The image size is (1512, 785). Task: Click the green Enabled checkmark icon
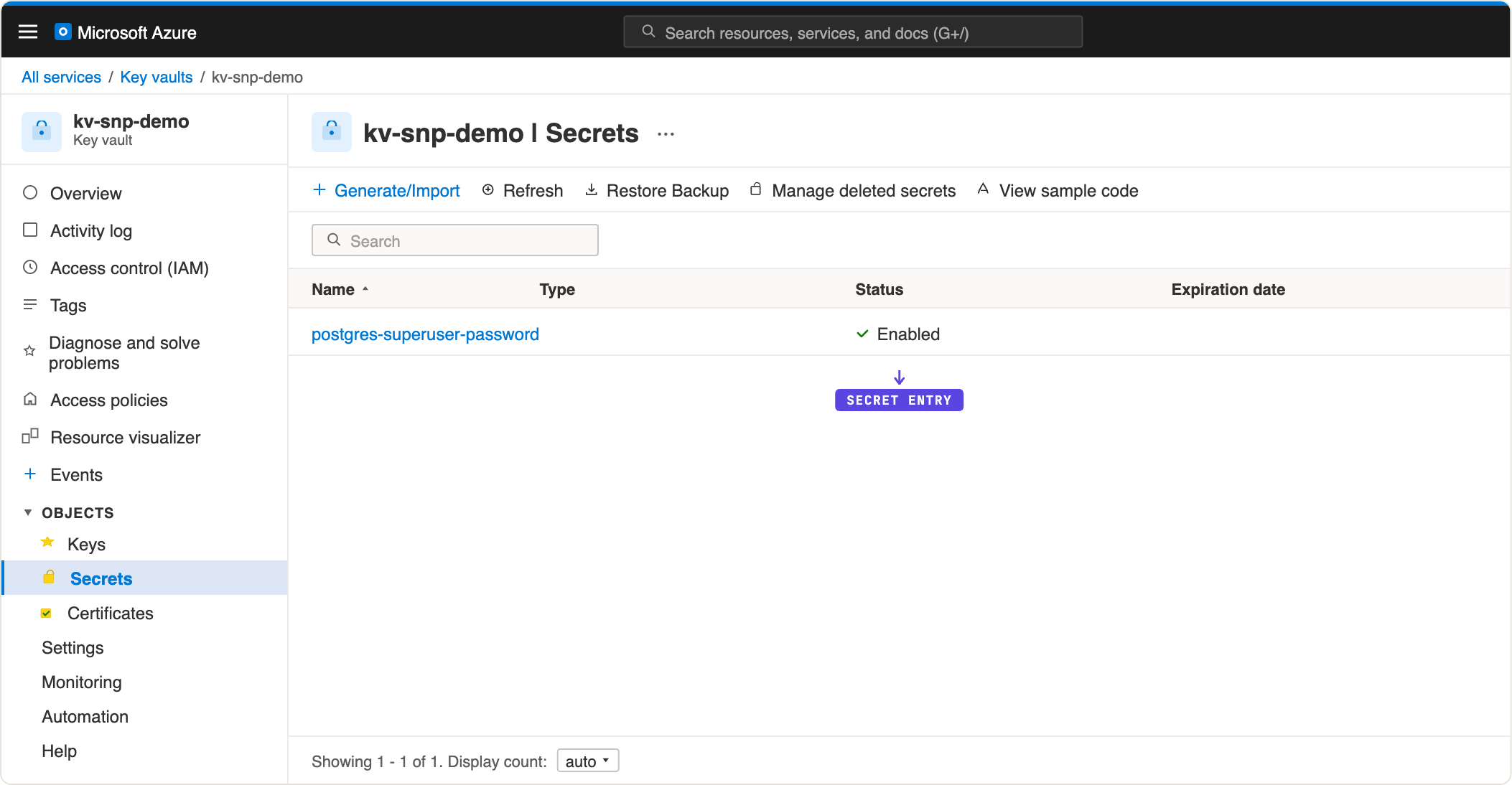tap(862, 334)
